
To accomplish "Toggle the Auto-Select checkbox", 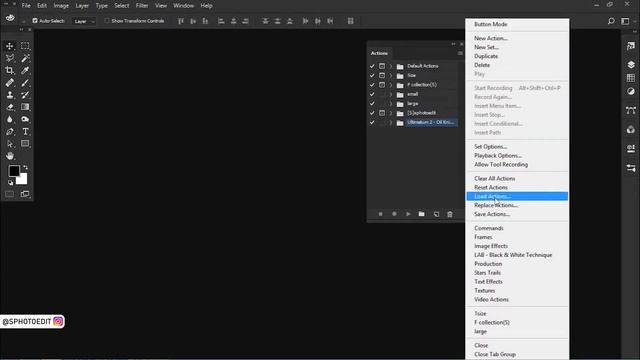I will coord(35,20).
